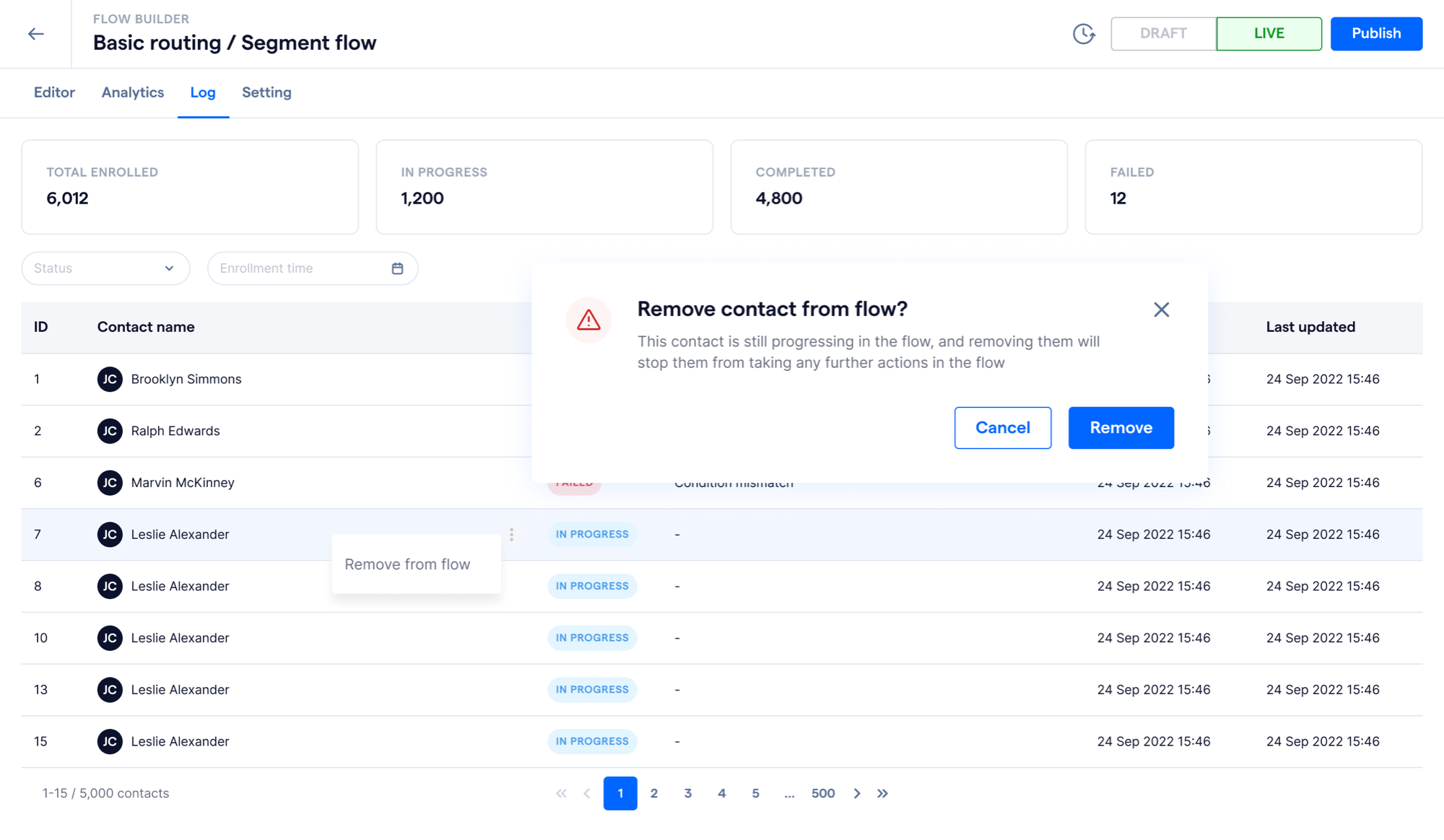The image size is (1444, 840).
Task: Click Brooklyn Simmons avatar icon
Action: point(110,380)
